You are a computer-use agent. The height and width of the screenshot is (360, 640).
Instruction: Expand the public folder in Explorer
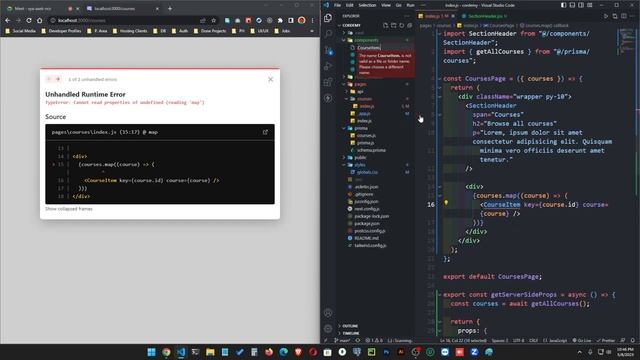click(360, 158)
